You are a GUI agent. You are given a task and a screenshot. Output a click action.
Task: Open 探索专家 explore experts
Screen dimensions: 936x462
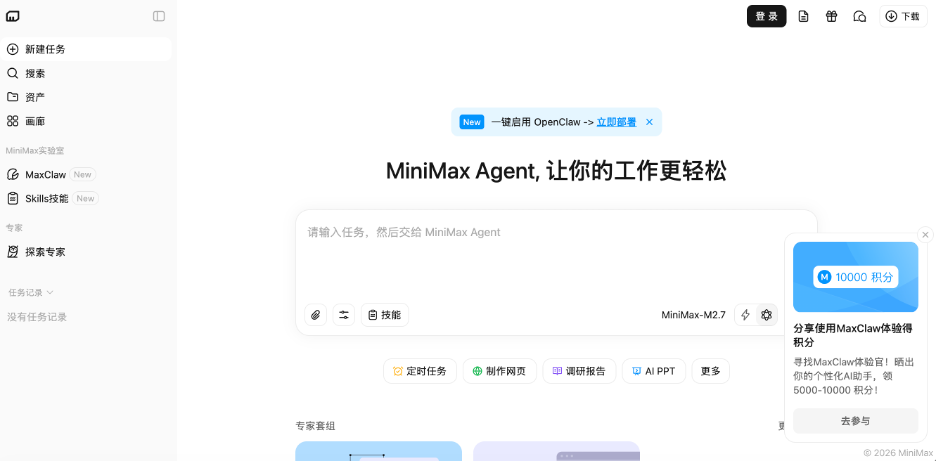coord(86,252)
